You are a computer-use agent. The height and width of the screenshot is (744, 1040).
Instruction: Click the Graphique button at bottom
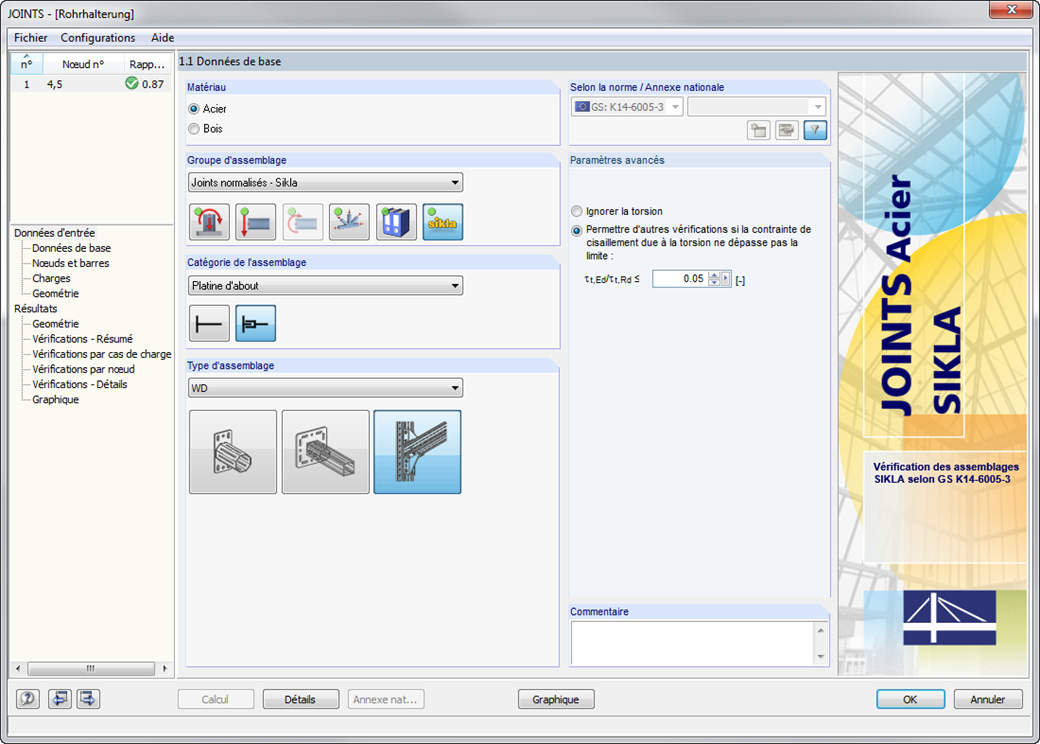556,700
